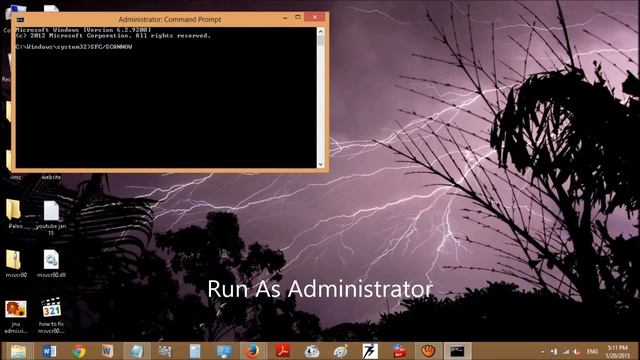640x360 pixels.
Task: Minimize the Command Prompt window
Action: 285,18
